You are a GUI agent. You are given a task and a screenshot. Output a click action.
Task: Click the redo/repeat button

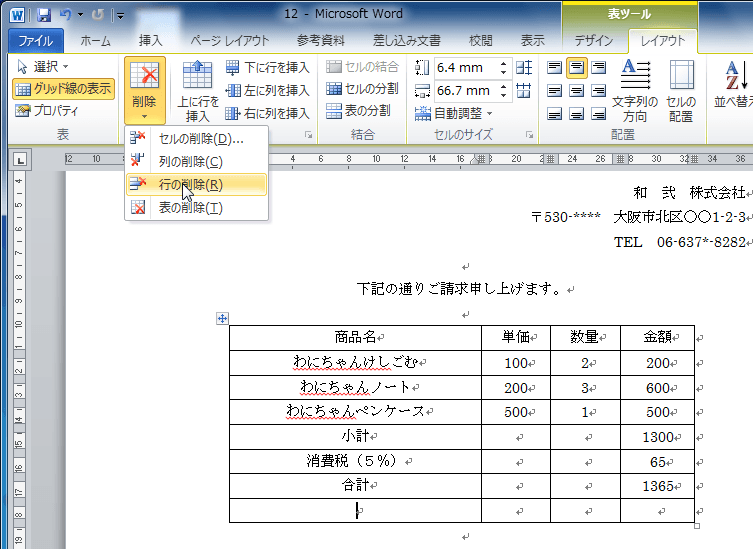tap(97, 15)
